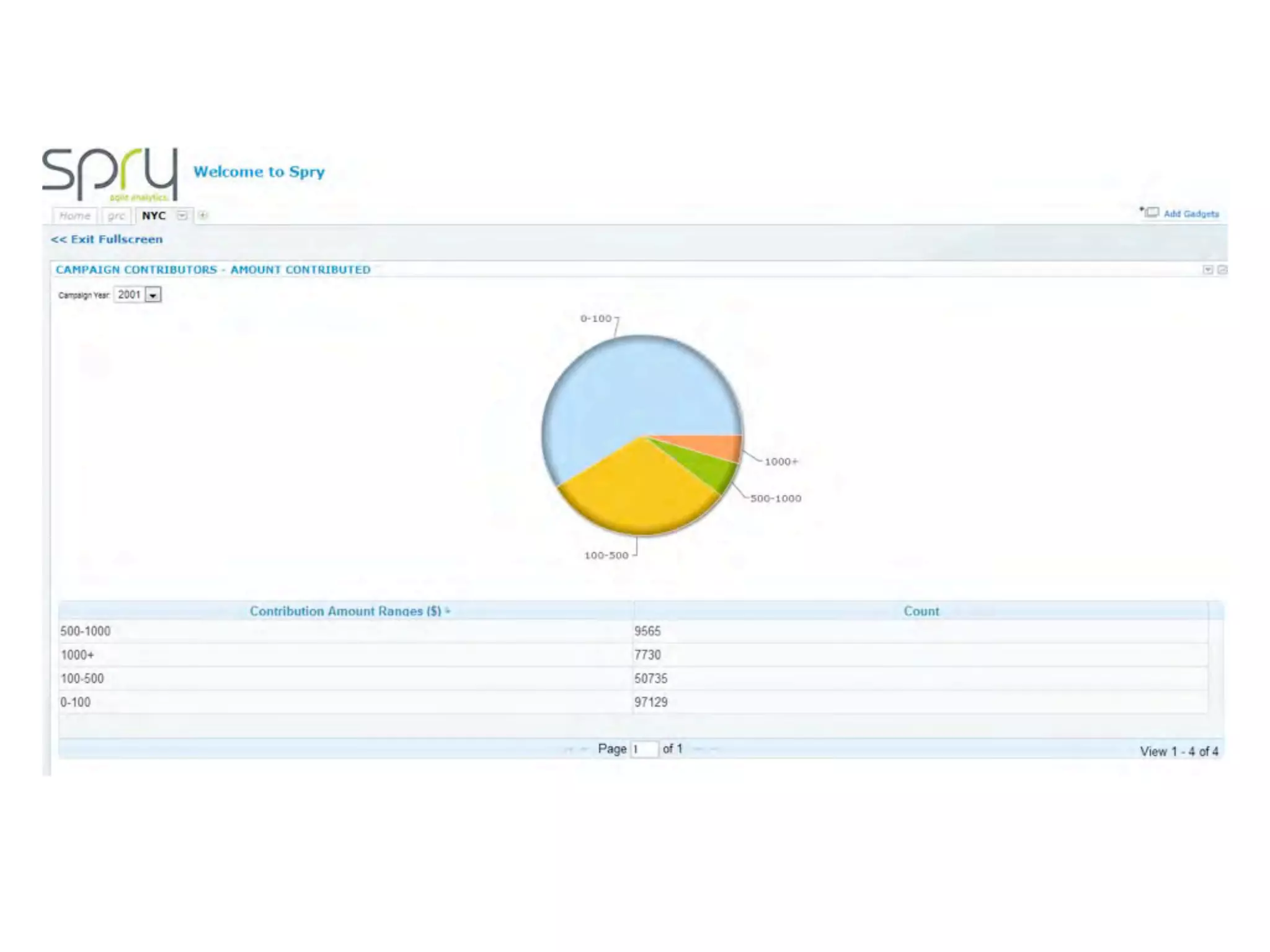
Task: Click the add new tab plus icon
Action: [x=203, y=215]
